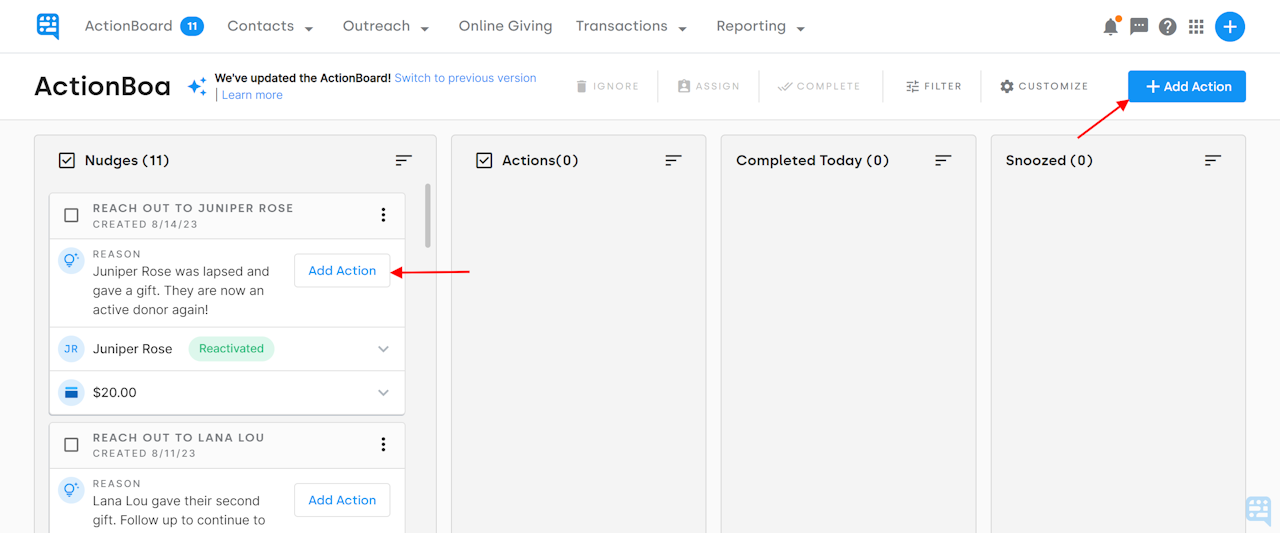Image resolution: width=1280 pixels, height=533 pixels.
Task: Click the JR avatar icon
Action: click(71, 349)
